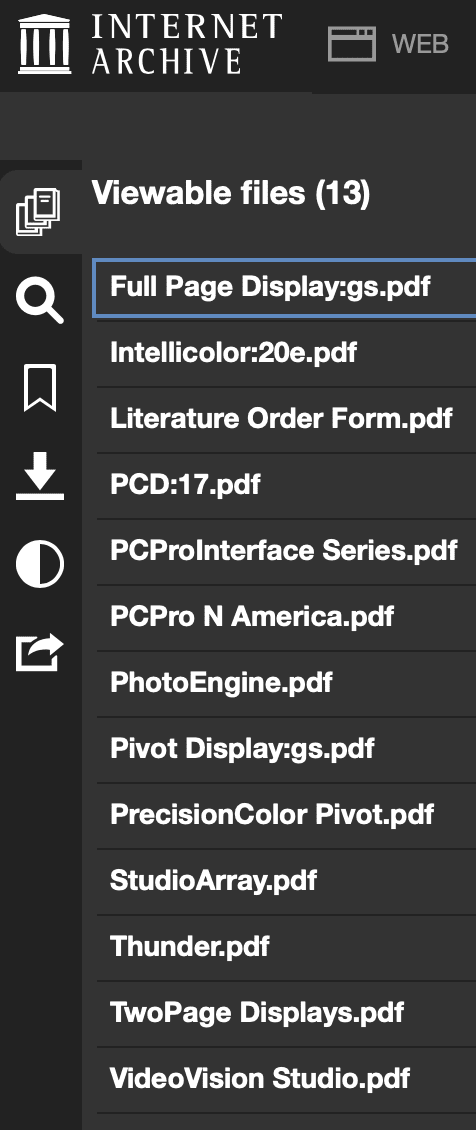
Task: Open PrecisionColor Pivot.pdf
Action: click(x=286, y=815)
